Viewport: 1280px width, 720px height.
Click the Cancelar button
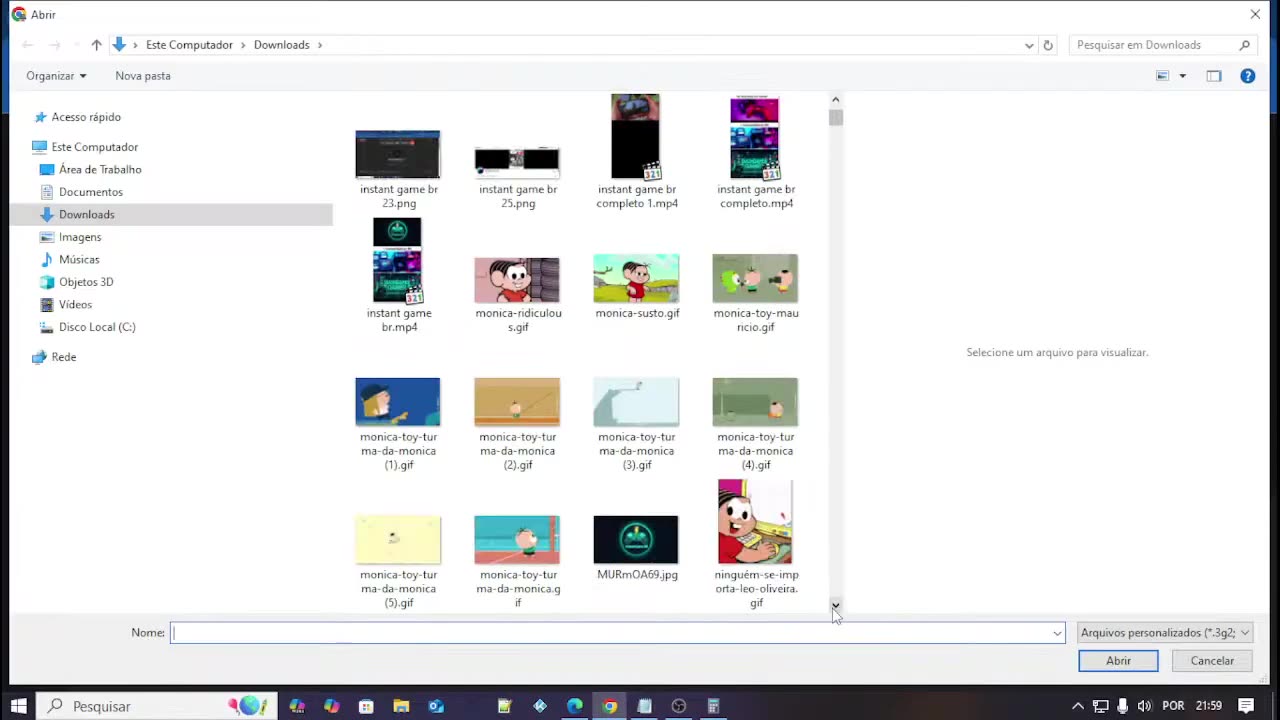point(1212,661)
